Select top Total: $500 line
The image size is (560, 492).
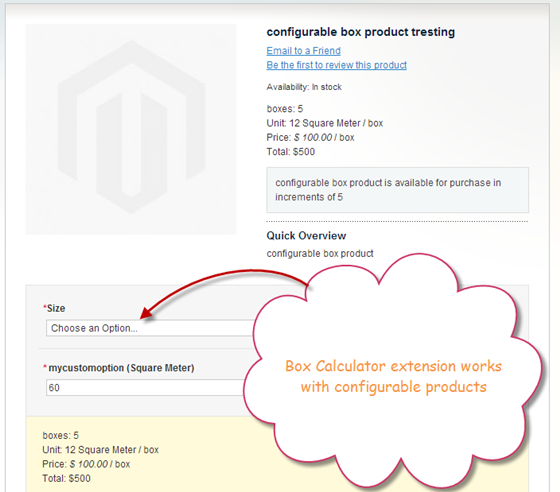click(x=291, y=152)
